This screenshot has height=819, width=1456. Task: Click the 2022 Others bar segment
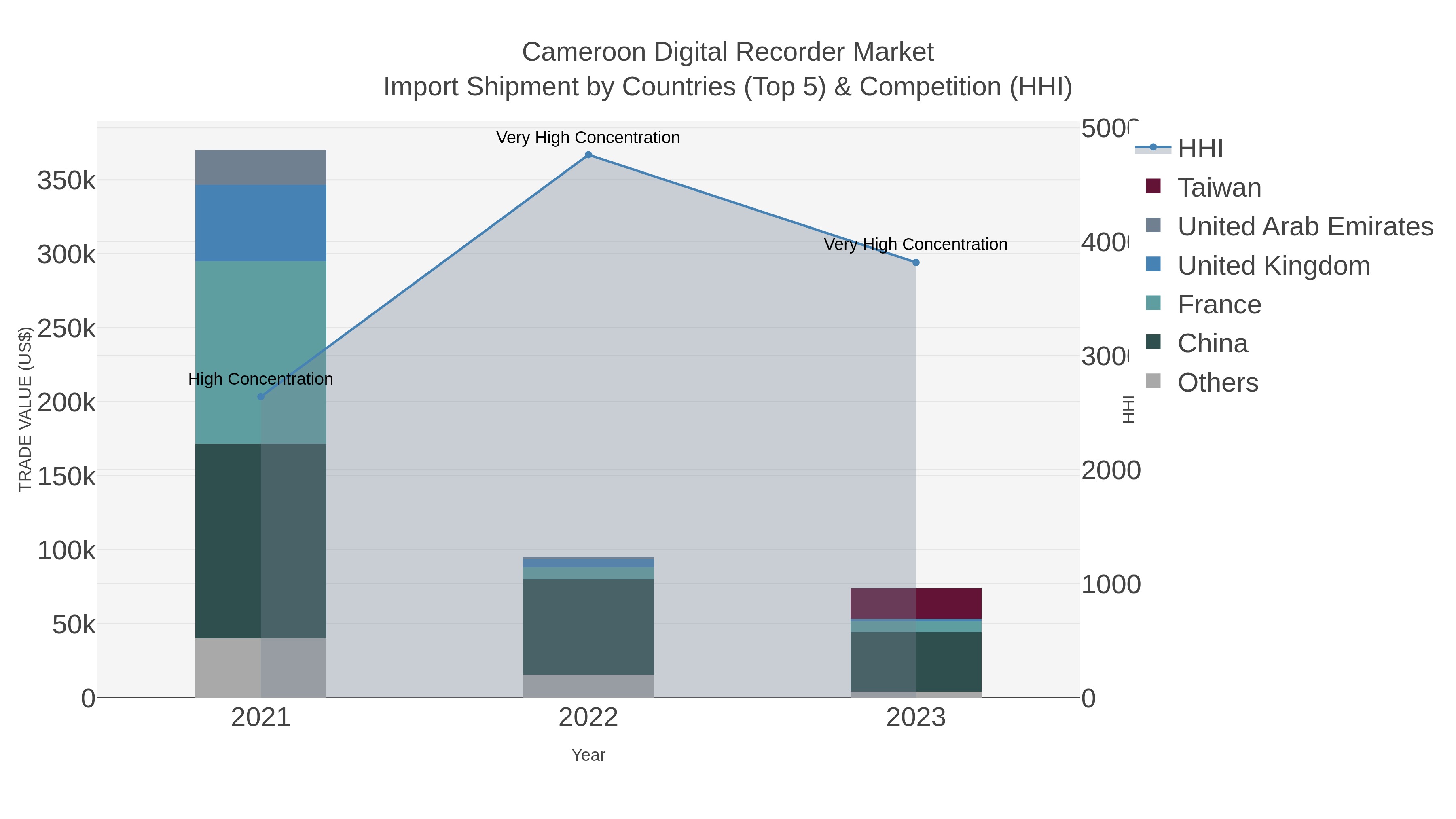click(588, 686)
